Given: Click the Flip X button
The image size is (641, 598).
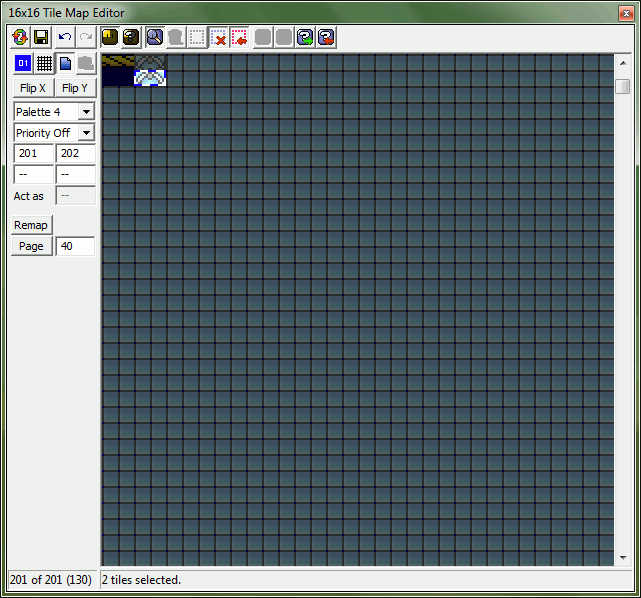Looking at the screenshot, I should (x=33, y=88).
